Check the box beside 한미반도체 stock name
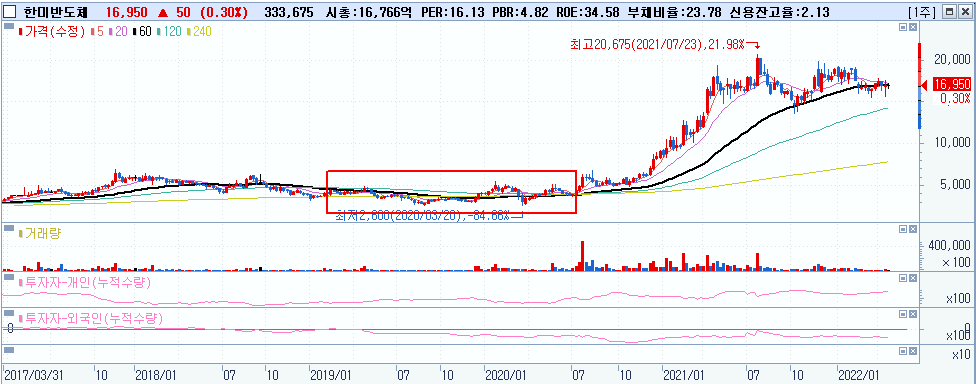976x384 pixels. pos(9,11)
